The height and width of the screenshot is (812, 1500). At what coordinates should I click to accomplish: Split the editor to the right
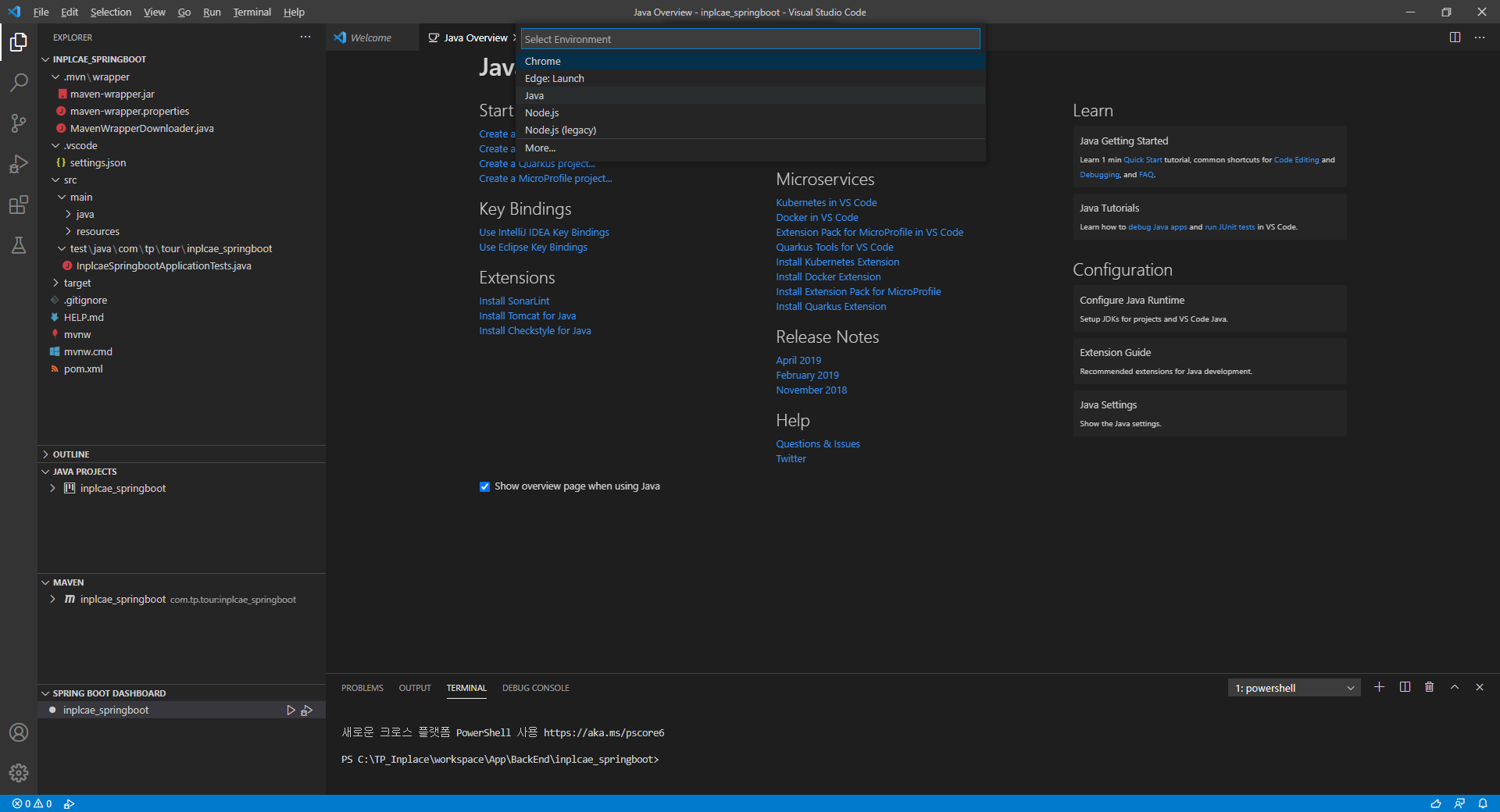[1455, 37]
